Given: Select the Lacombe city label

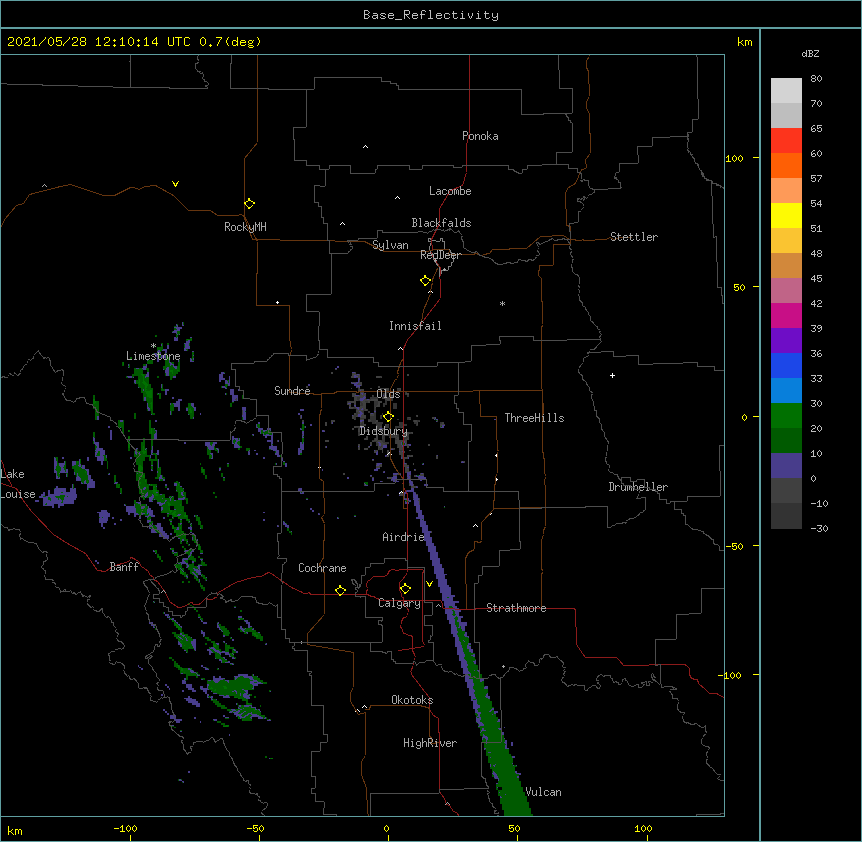Looking at the screenshot, I should 450,191.
